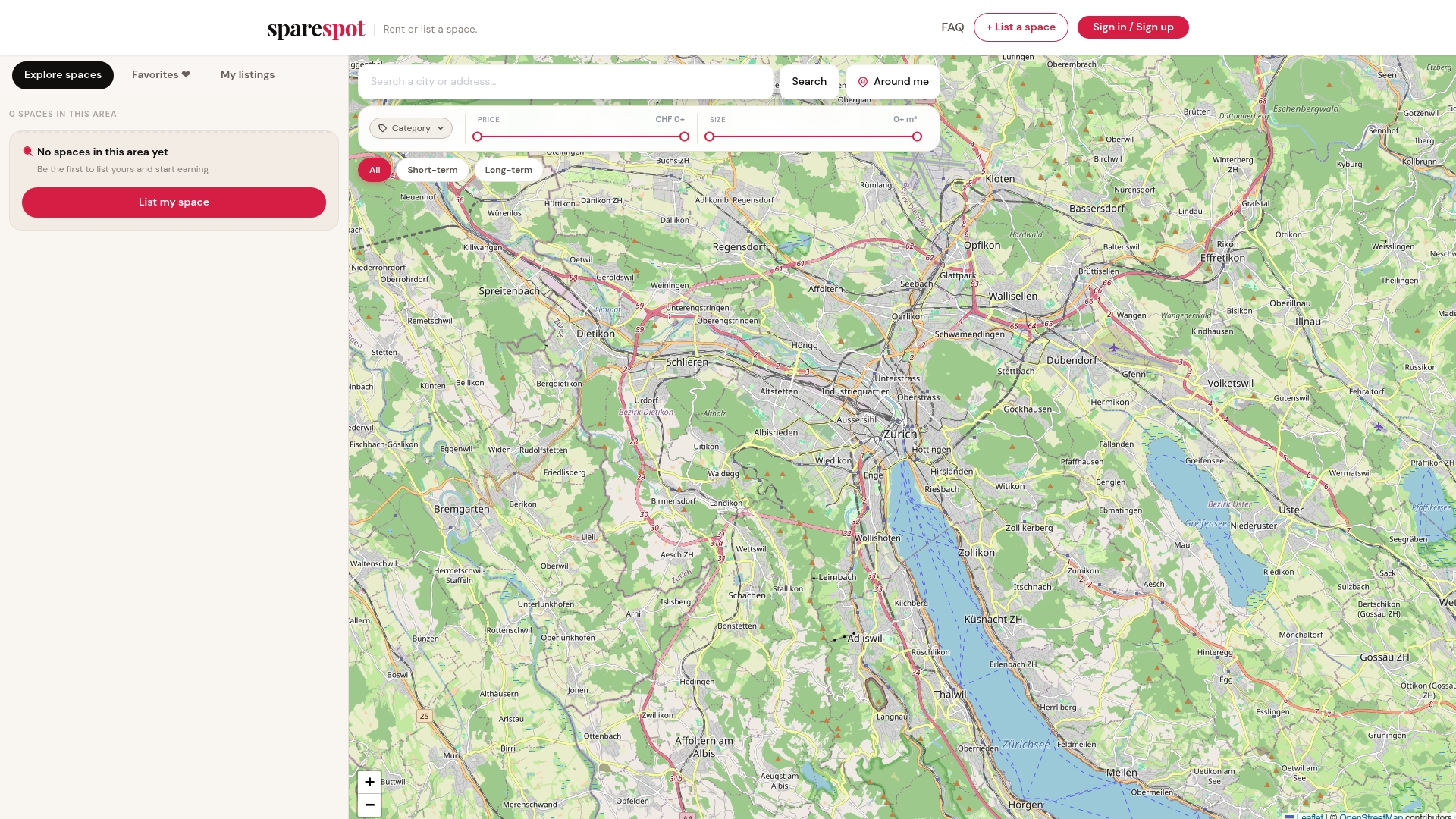The image size is (1456, 819).
Task: Click the 0 SPACES IN THIS AREA heading
Action: 63,115
